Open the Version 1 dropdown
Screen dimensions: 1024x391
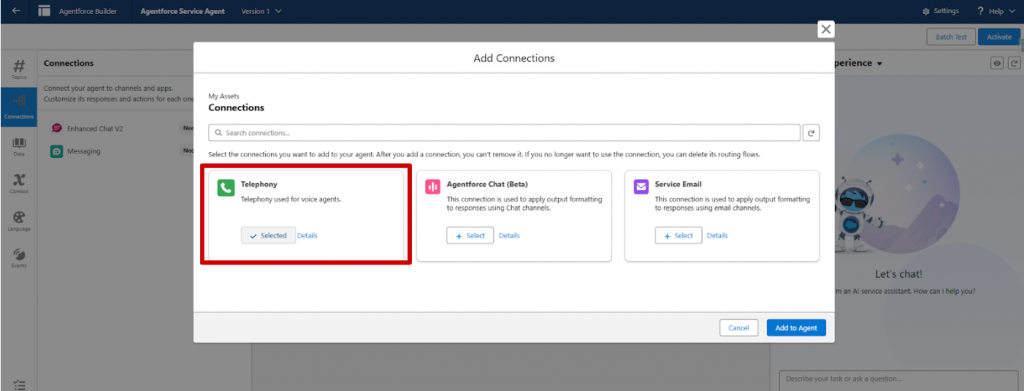point(262,11)
